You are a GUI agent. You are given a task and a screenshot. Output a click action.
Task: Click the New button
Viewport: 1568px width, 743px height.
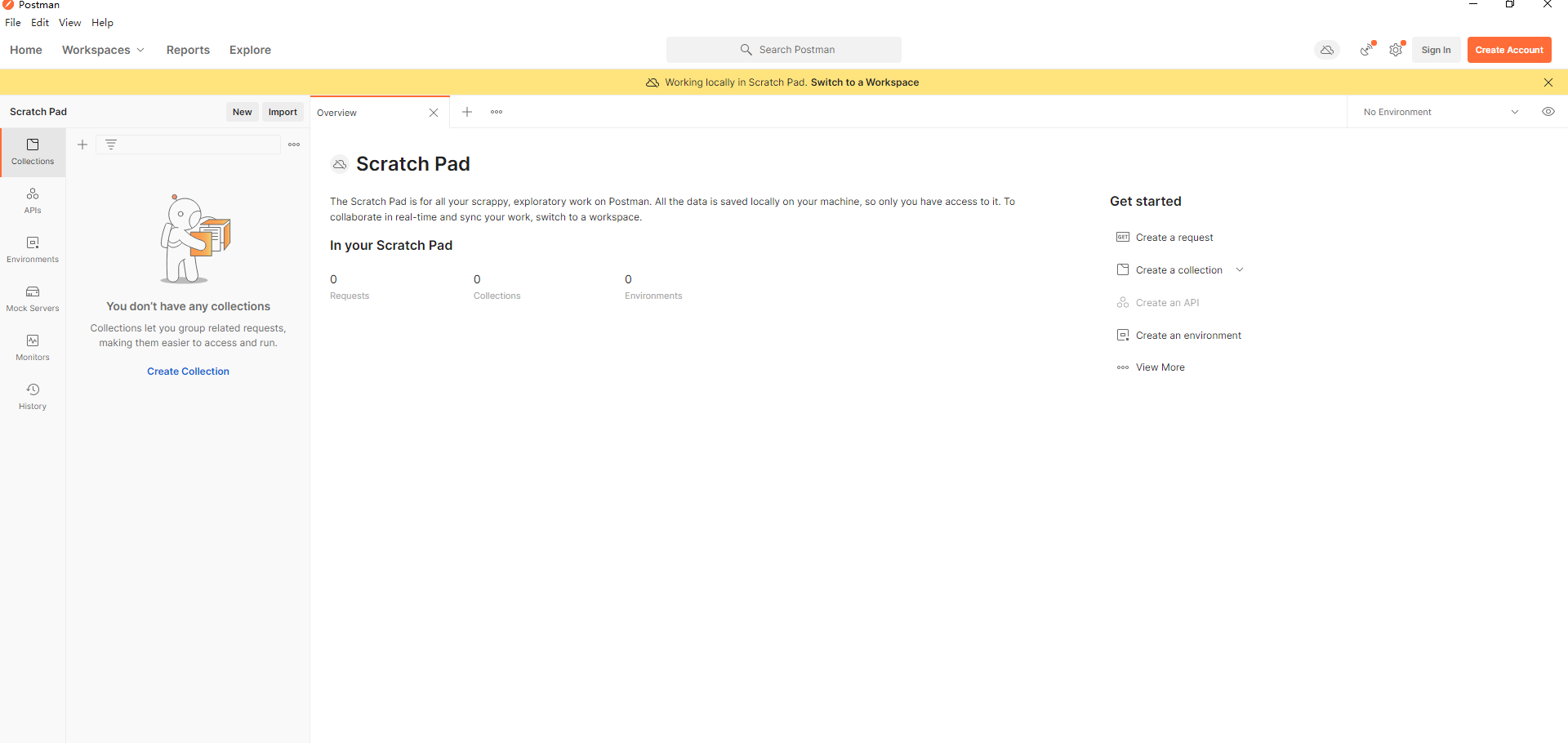242,112
